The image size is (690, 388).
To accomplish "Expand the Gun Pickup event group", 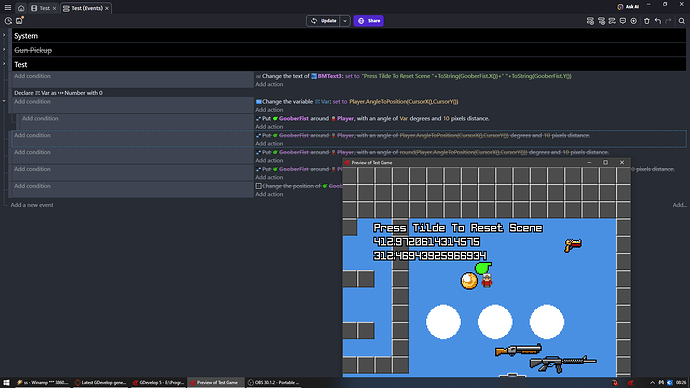I will point(4,50).
